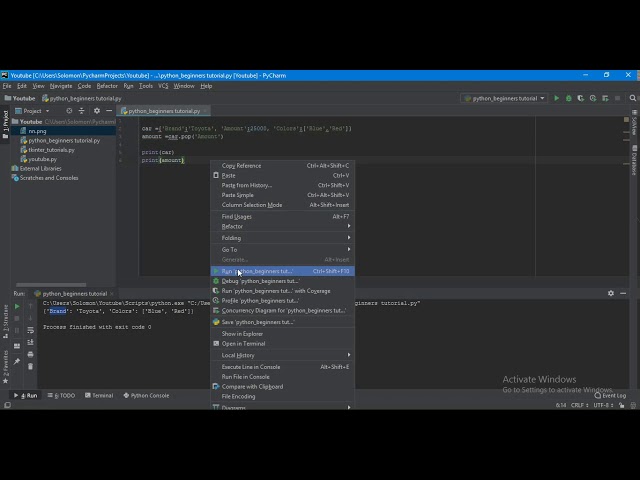Click restore layout icon in Run panel
This screenshot has height=480, width=640.
point(17,346)
